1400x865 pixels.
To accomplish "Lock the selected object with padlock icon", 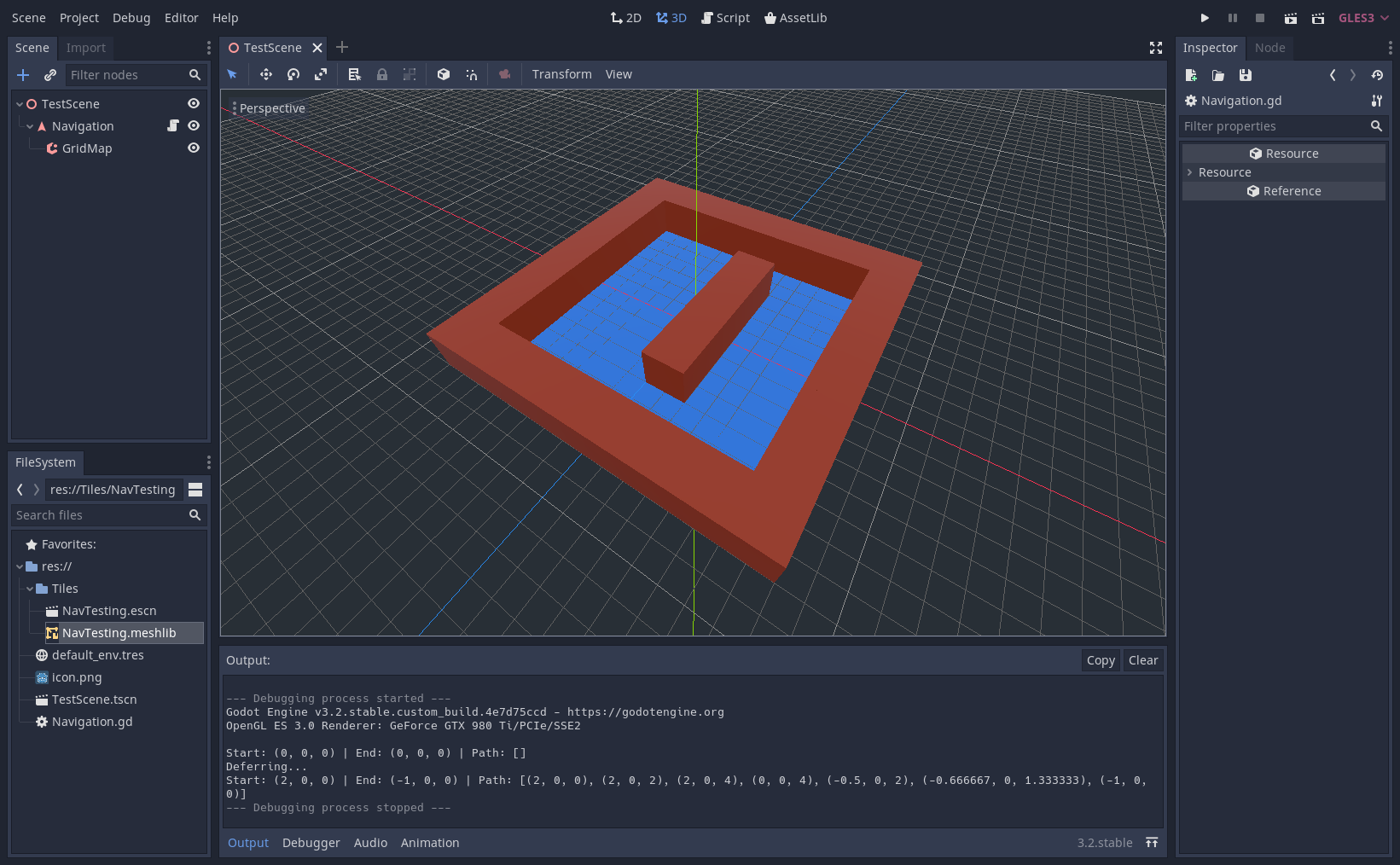I will click(382, 74).
